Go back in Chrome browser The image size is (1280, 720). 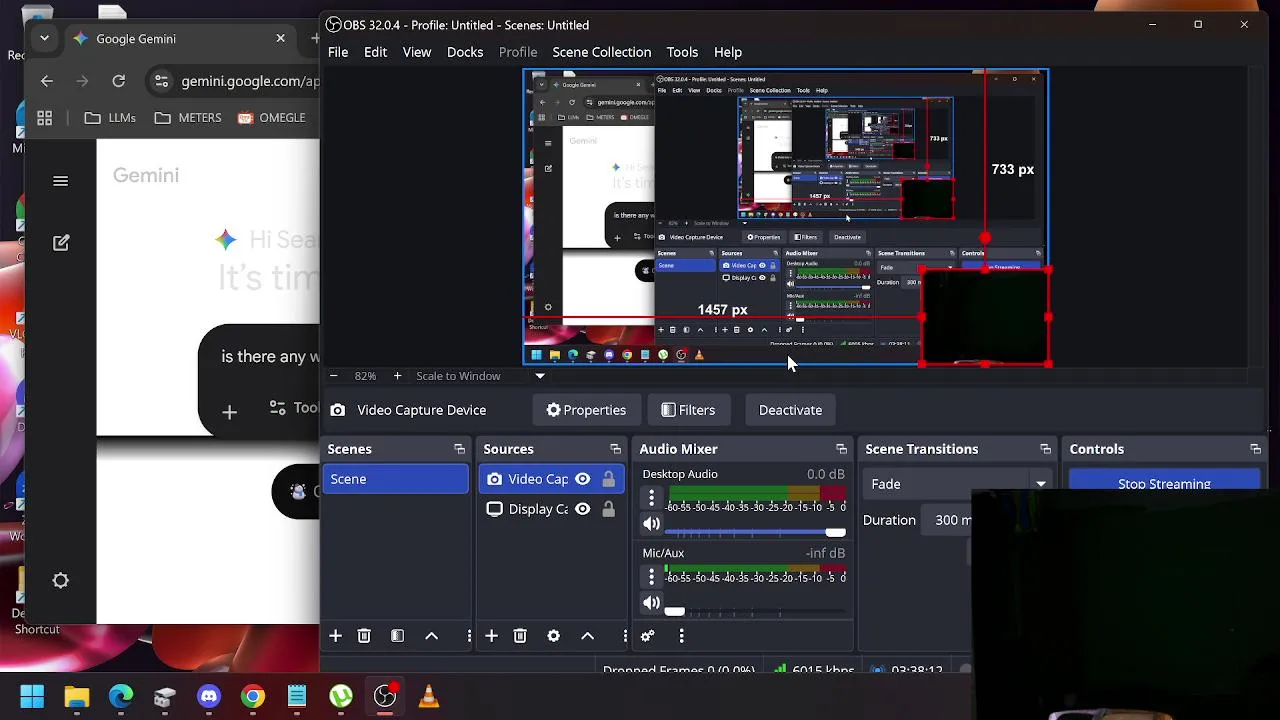point(47,81)
